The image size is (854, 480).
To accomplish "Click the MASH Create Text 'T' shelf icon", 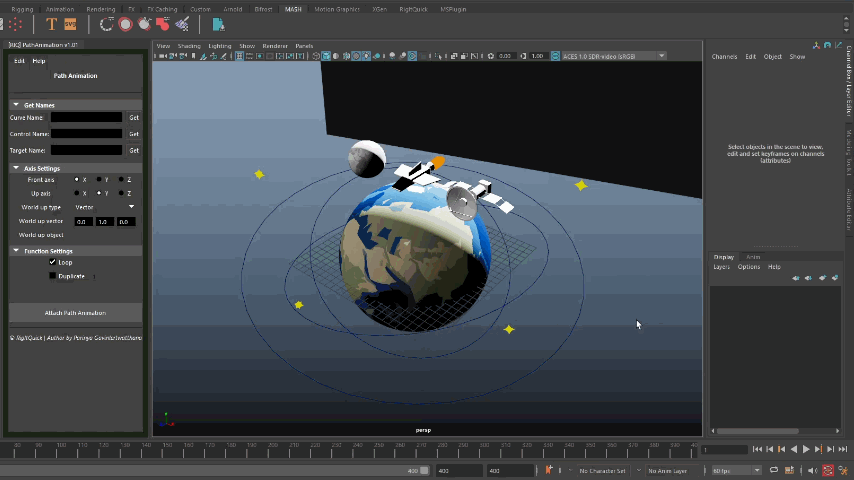I will coord(51,25).
